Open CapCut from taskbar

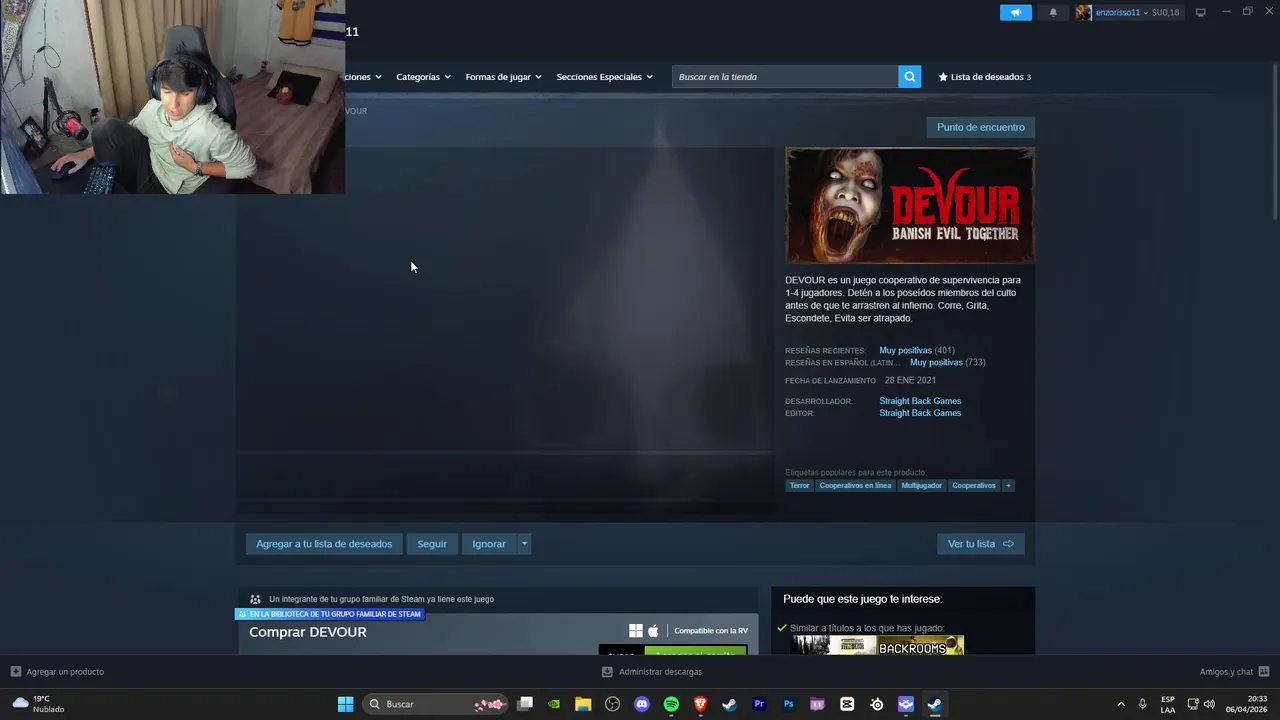(847, 704)
